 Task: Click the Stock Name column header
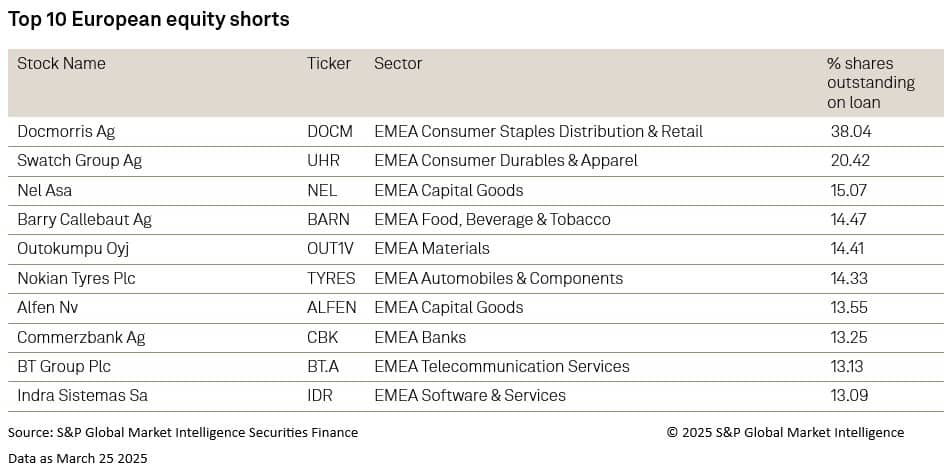tap(61, 63)
